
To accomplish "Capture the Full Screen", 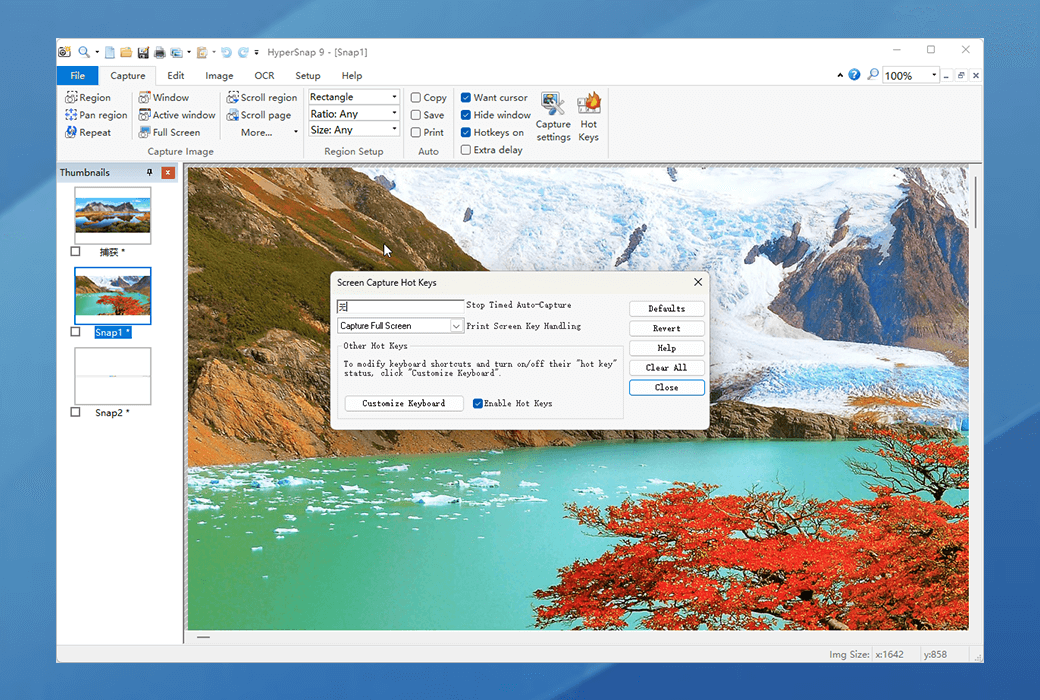I will pyautogui.click(x=169, y=132).
